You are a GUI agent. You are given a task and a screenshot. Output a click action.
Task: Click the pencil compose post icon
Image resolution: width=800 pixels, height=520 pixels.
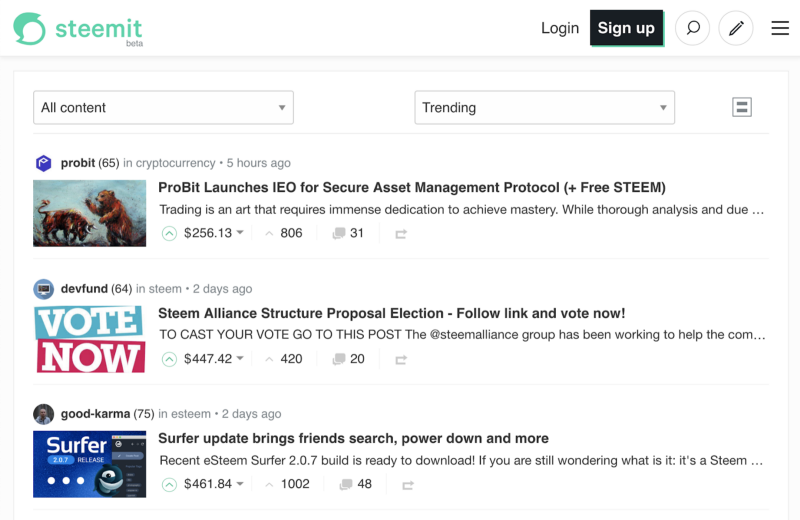[736, 28]
